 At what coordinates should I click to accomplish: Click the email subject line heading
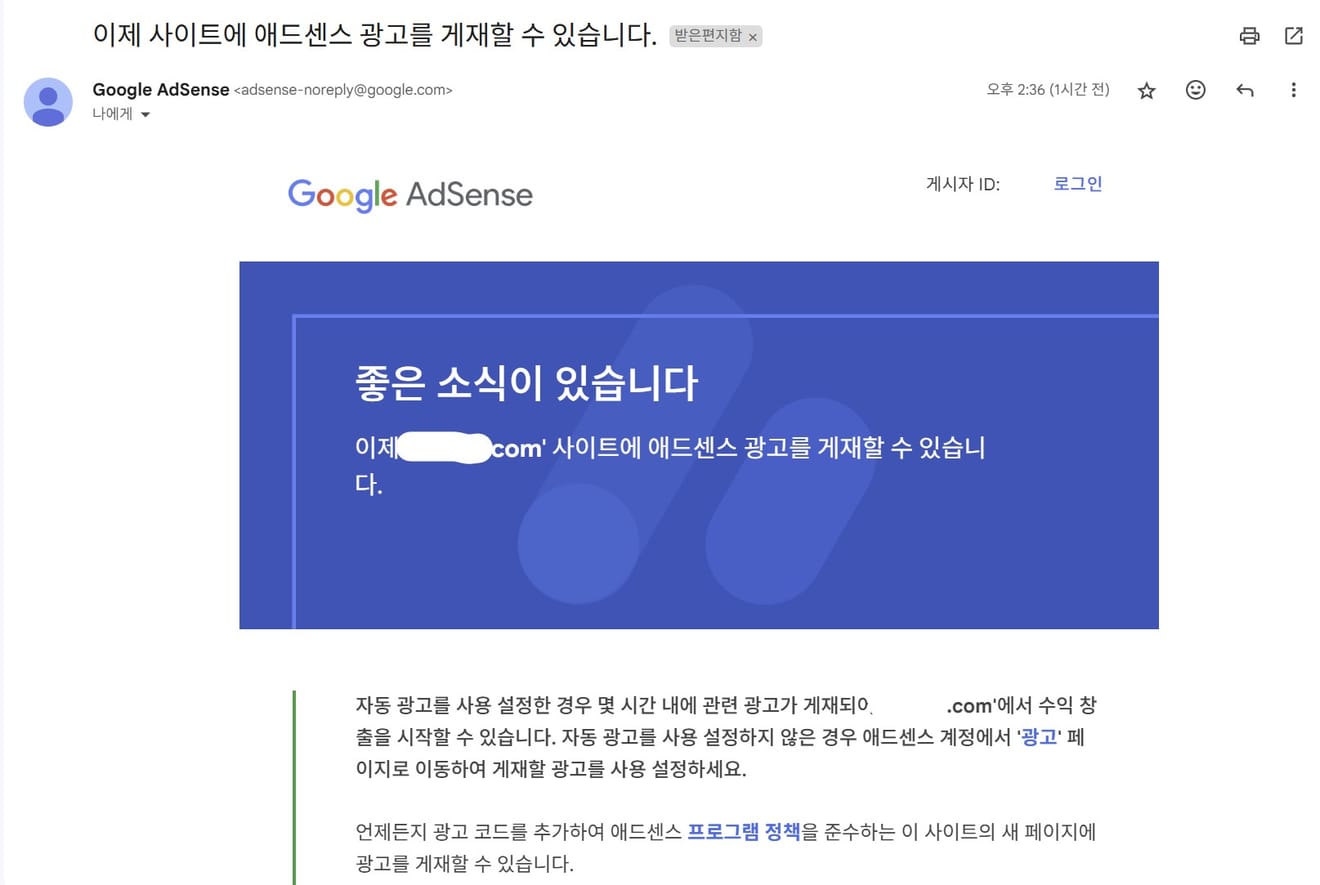(x=375, y=36)
